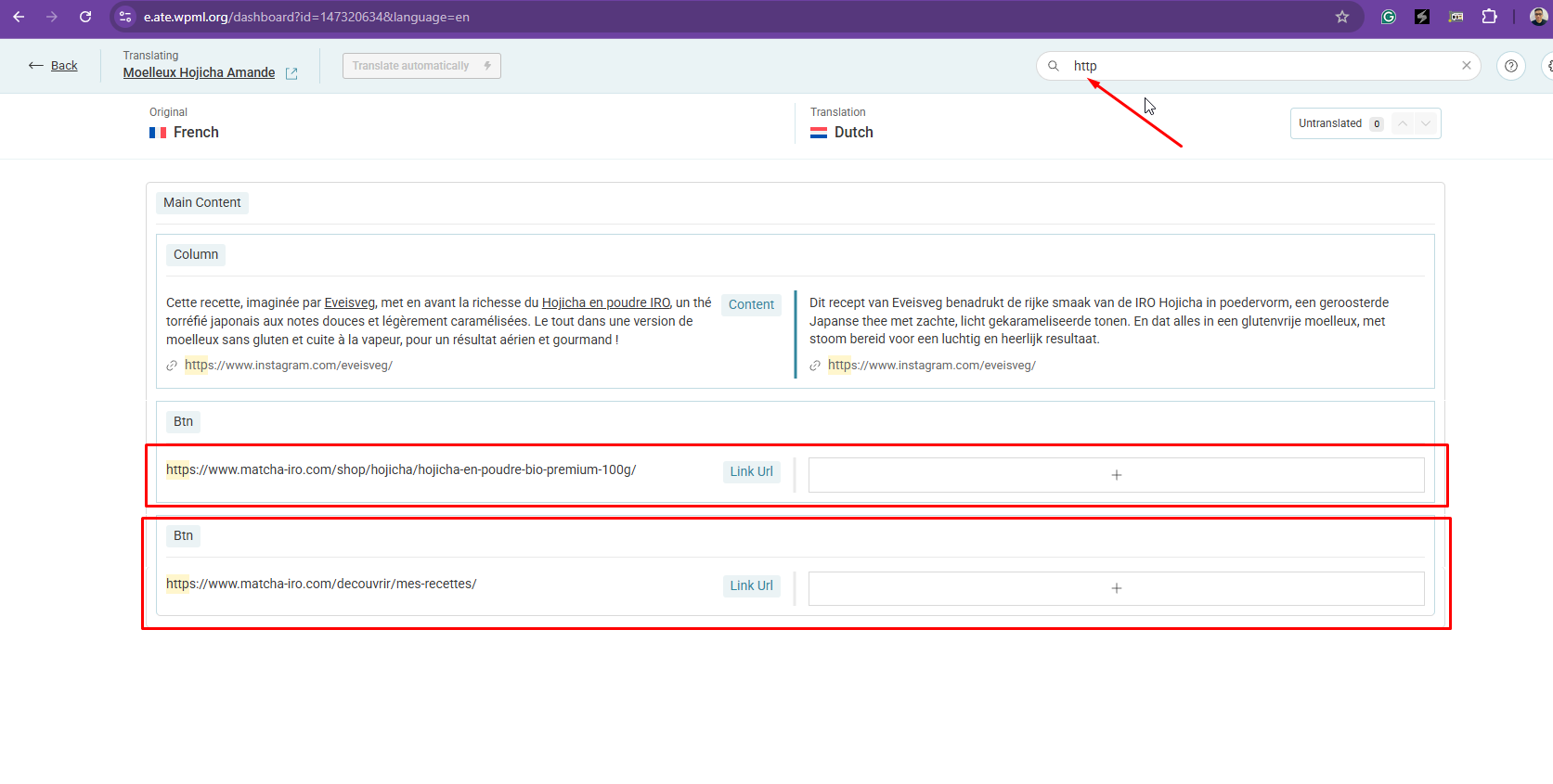The width and height of the screenshot is (1553, 784).
Task: Click the Dutch translation language label
Action: (x=854, y=133)
